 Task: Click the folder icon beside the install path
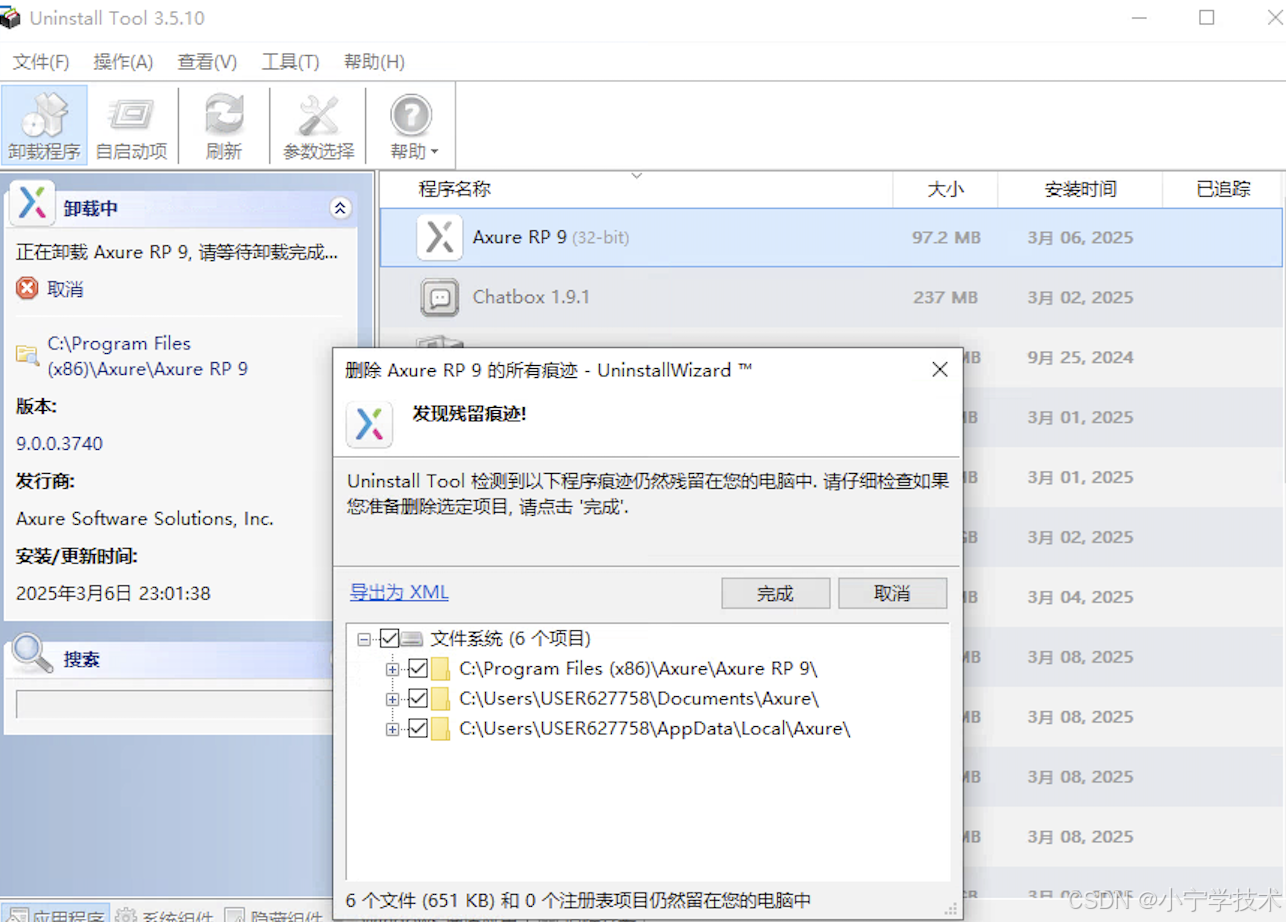[x=27, y=354]
